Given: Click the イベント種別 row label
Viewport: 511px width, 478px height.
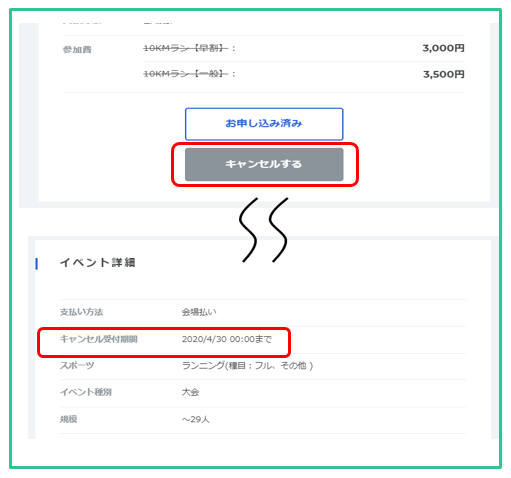Looking at the screenshot, I should click(x=86, y=392).
